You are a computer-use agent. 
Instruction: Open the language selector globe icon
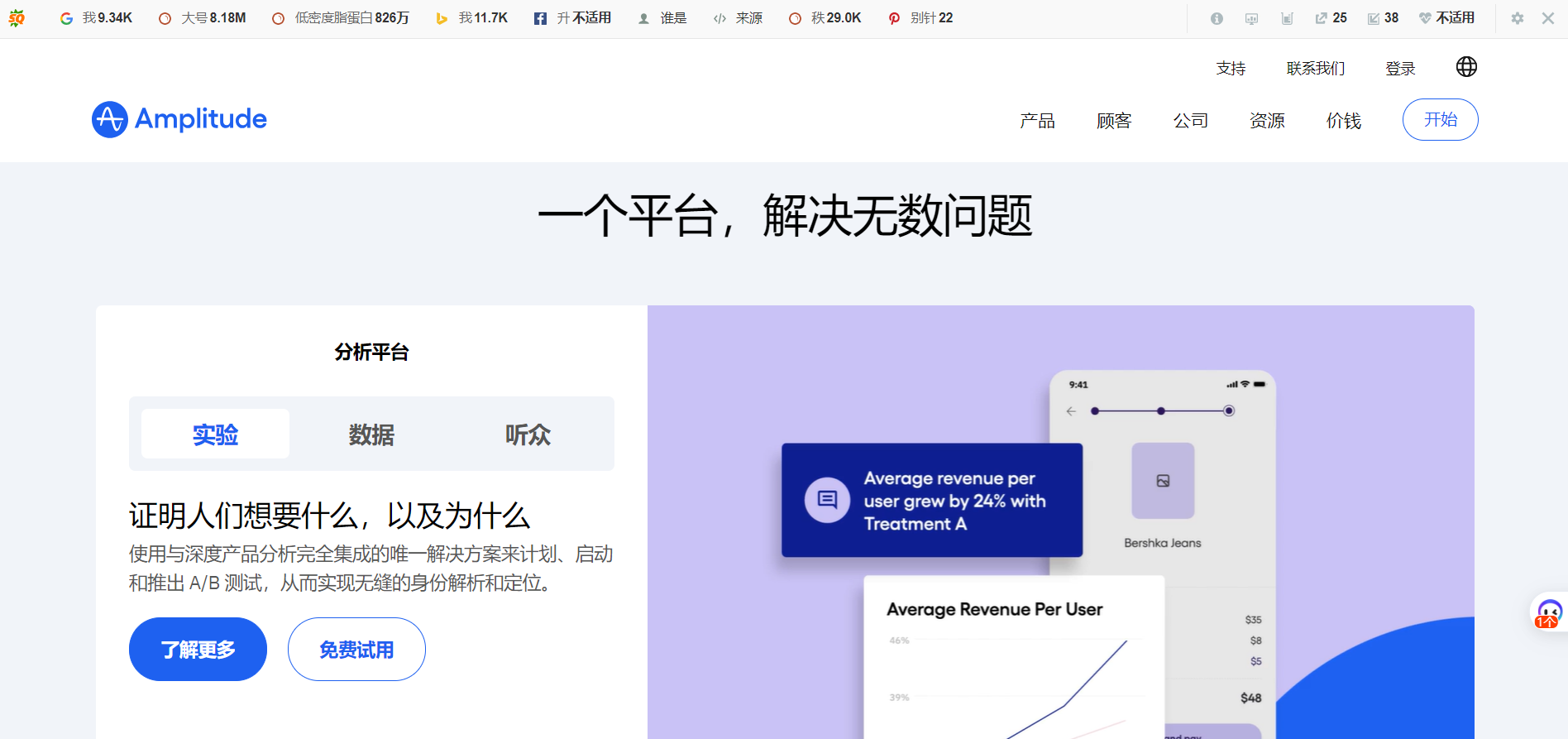click(x=1466, y=67)
